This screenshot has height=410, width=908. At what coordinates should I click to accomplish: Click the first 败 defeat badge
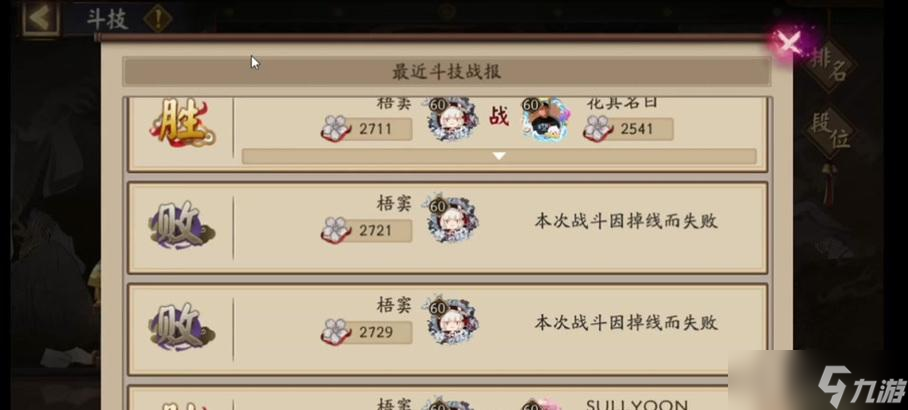coord(182,225)
